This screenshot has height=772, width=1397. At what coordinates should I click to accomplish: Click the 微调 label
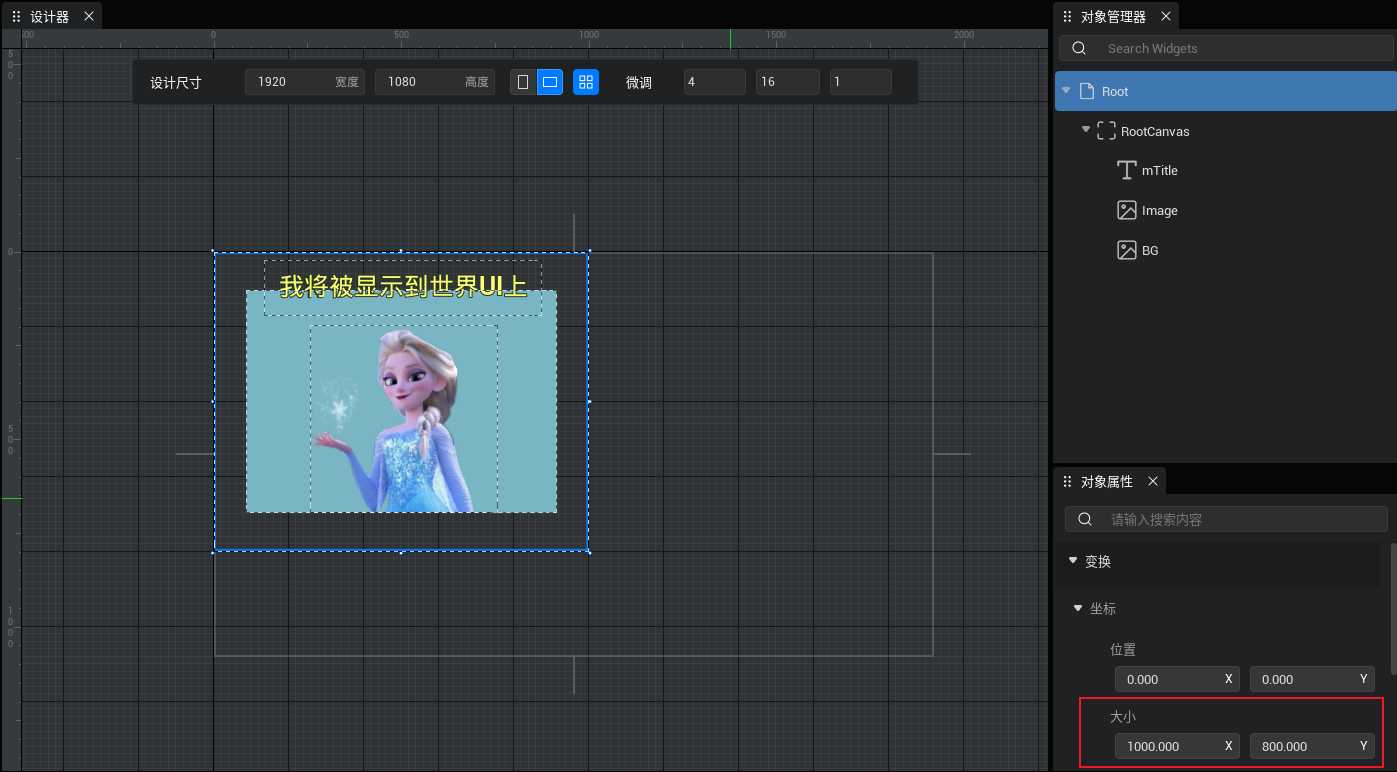pos(639,82)
